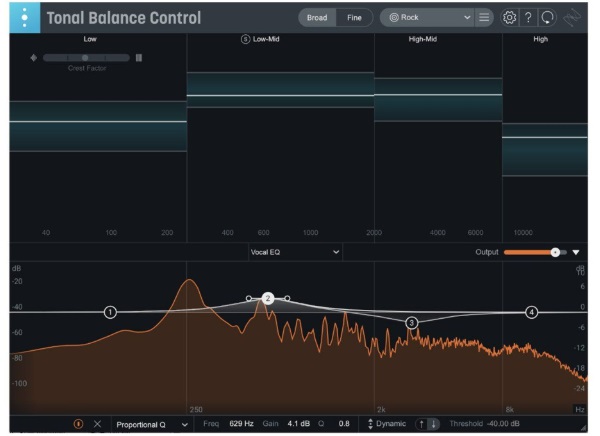Click the round icon right of help
The image size is (600, 436).
[546, 18]
